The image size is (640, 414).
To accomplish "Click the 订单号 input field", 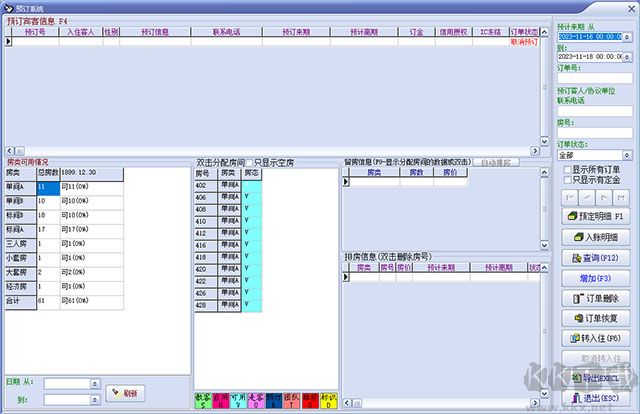I will (x=596, y=77).
